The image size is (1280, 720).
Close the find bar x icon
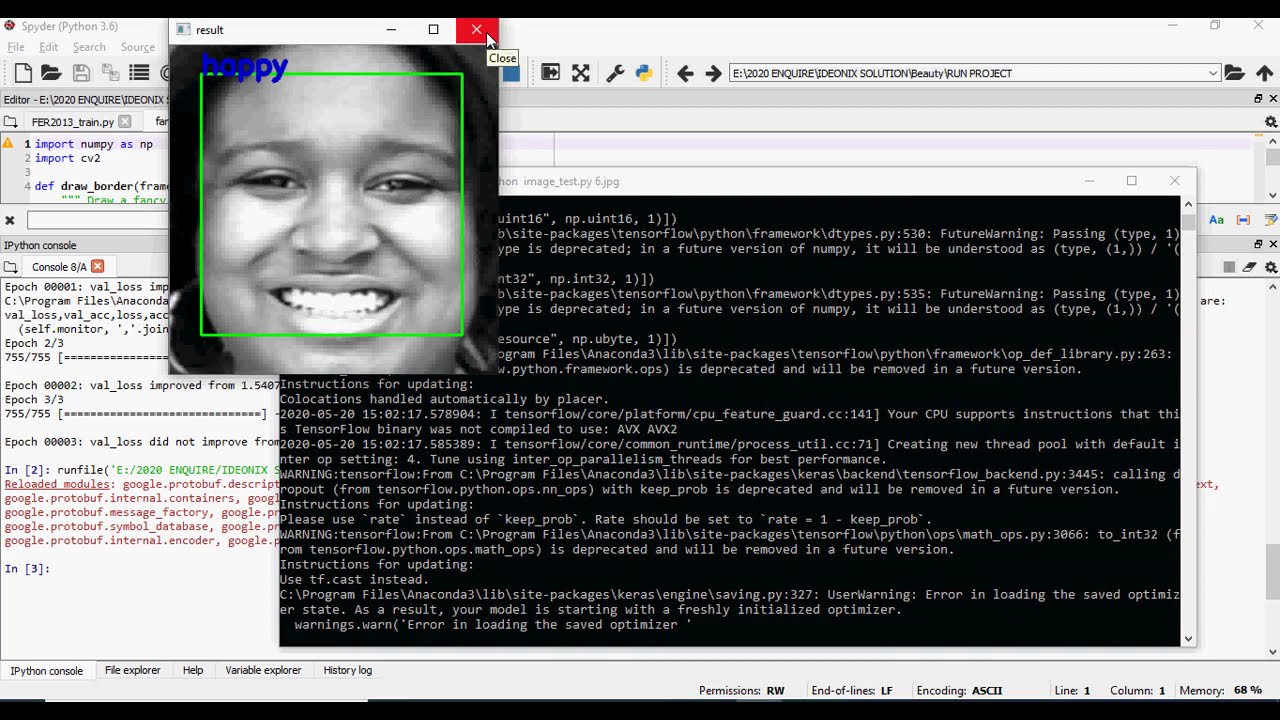tap(9, 220)
